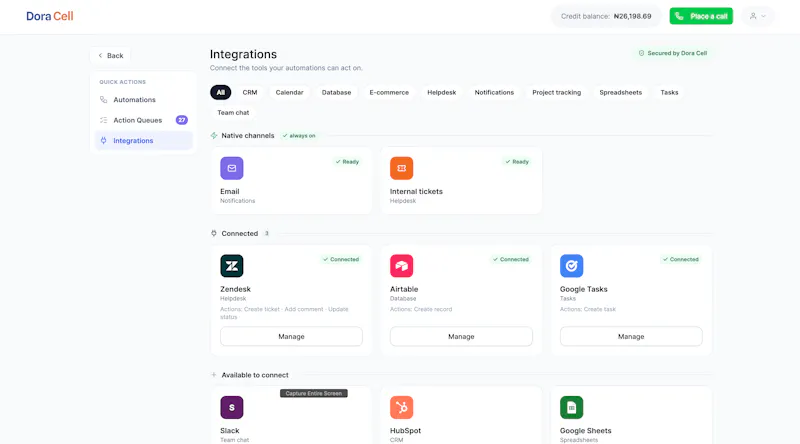Click the shield icon beside Secured by
Screen dimensions: 800x444
pos(641,53)
